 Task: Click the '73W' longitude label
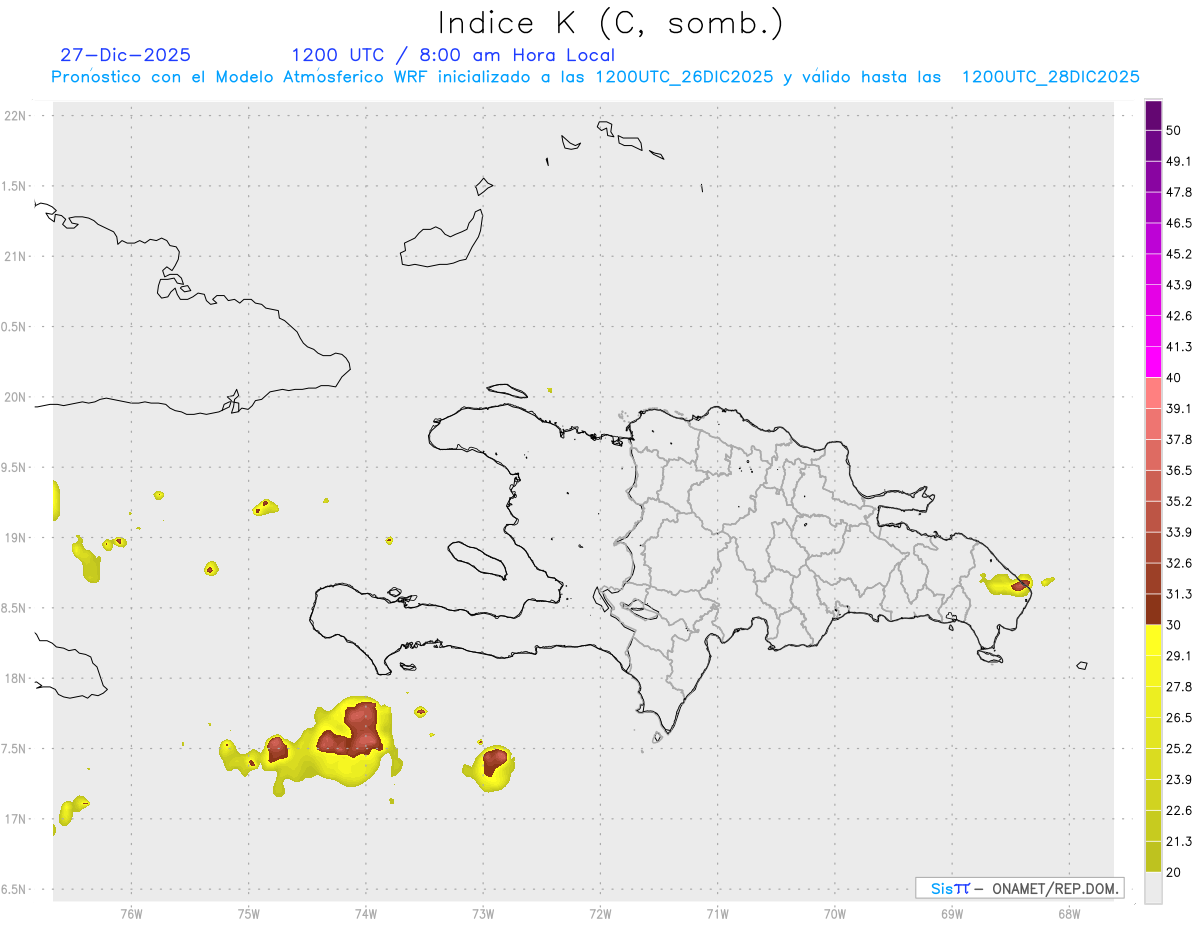(483, 913)
